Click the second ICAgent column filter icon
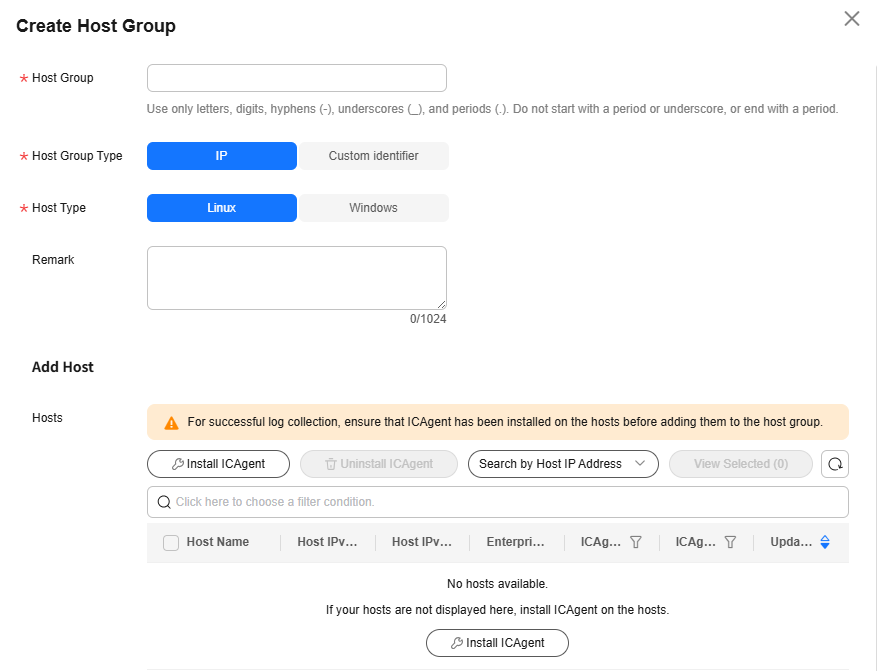Screen dimensions: 877x671 [x=730, y=542]
